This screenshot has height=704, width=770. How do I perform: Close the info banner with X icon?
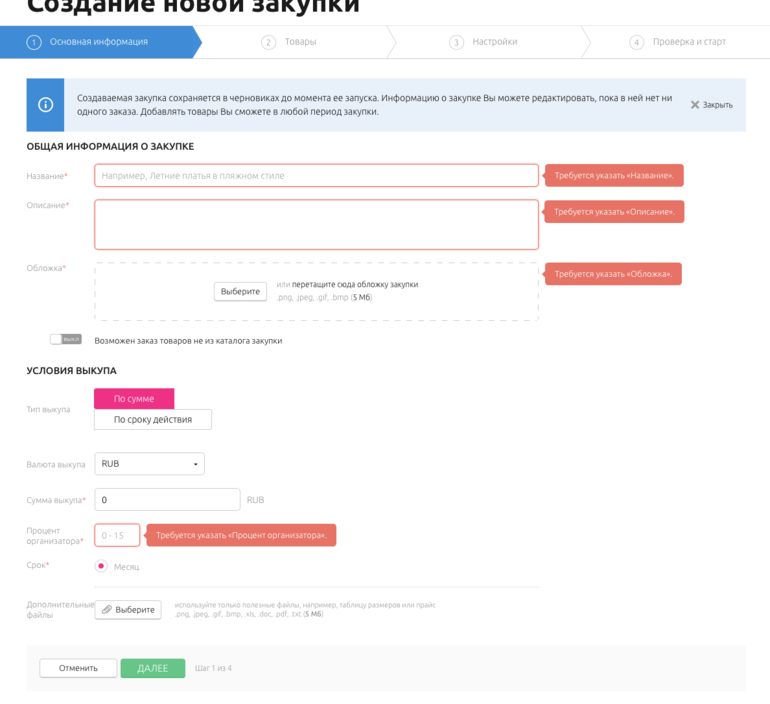point(695,105)
